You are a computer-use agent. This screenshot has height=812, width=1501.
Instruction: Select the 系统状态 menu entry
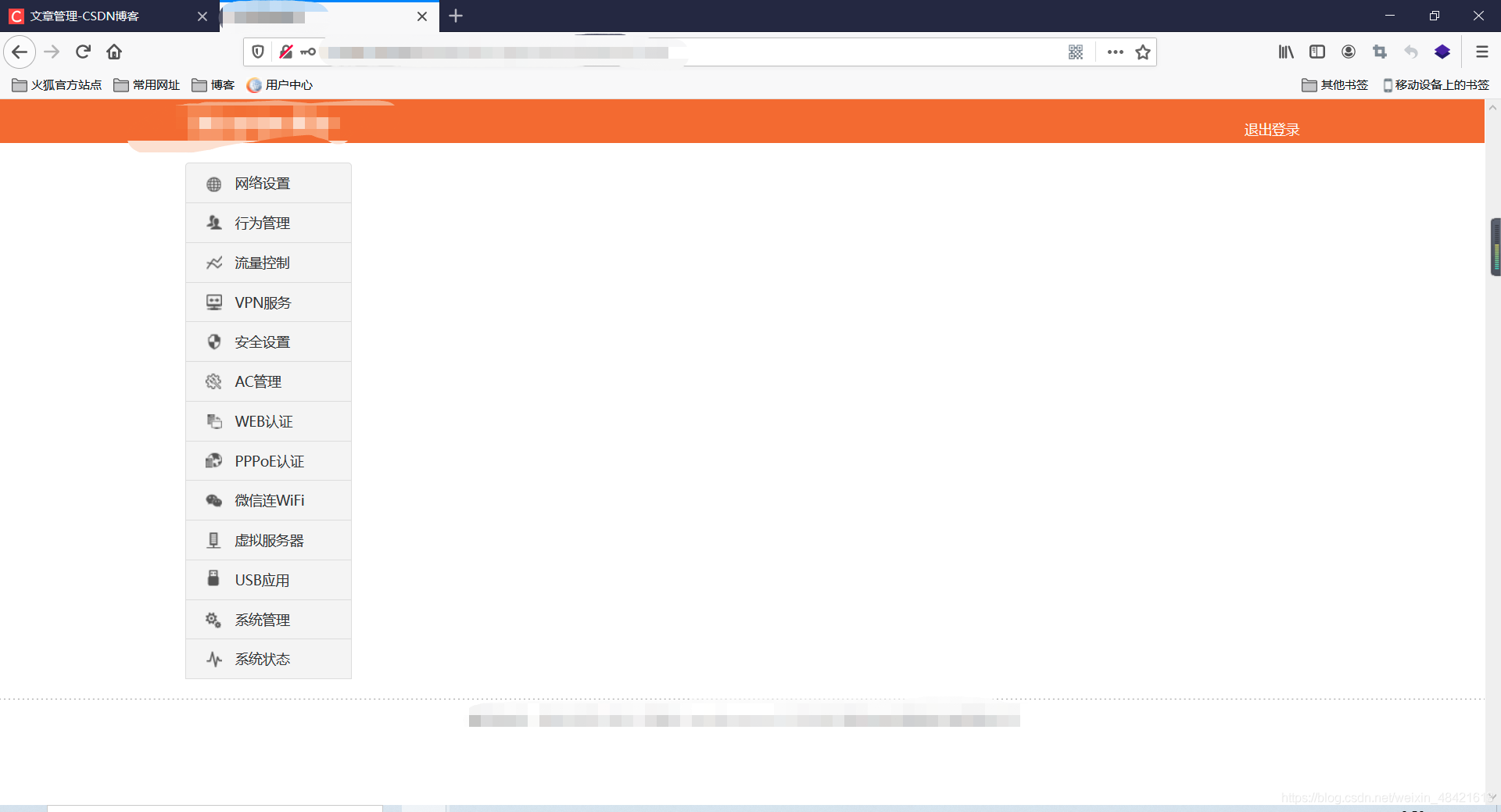click(268, 659)
